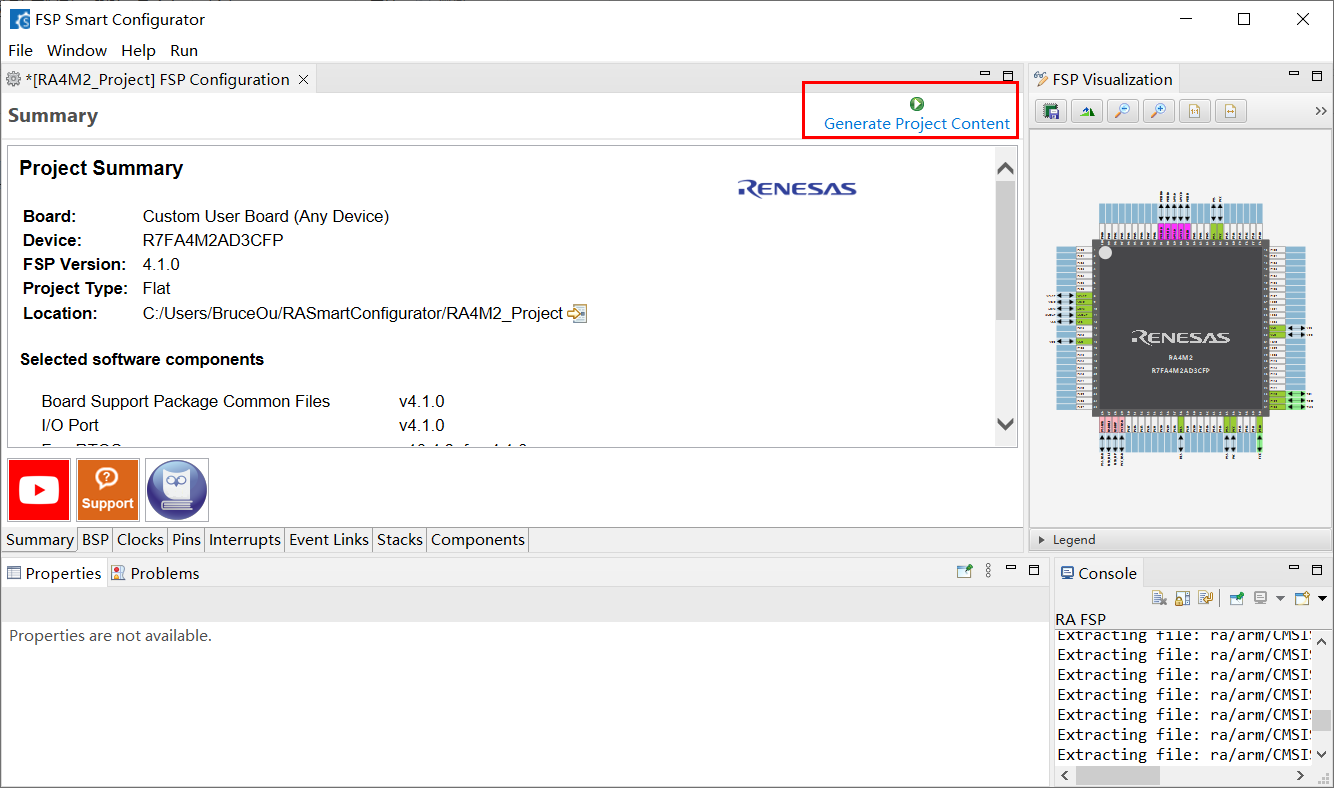Fit chip view to width
The image size is (1334, 788).
[x=1230, y=111]
